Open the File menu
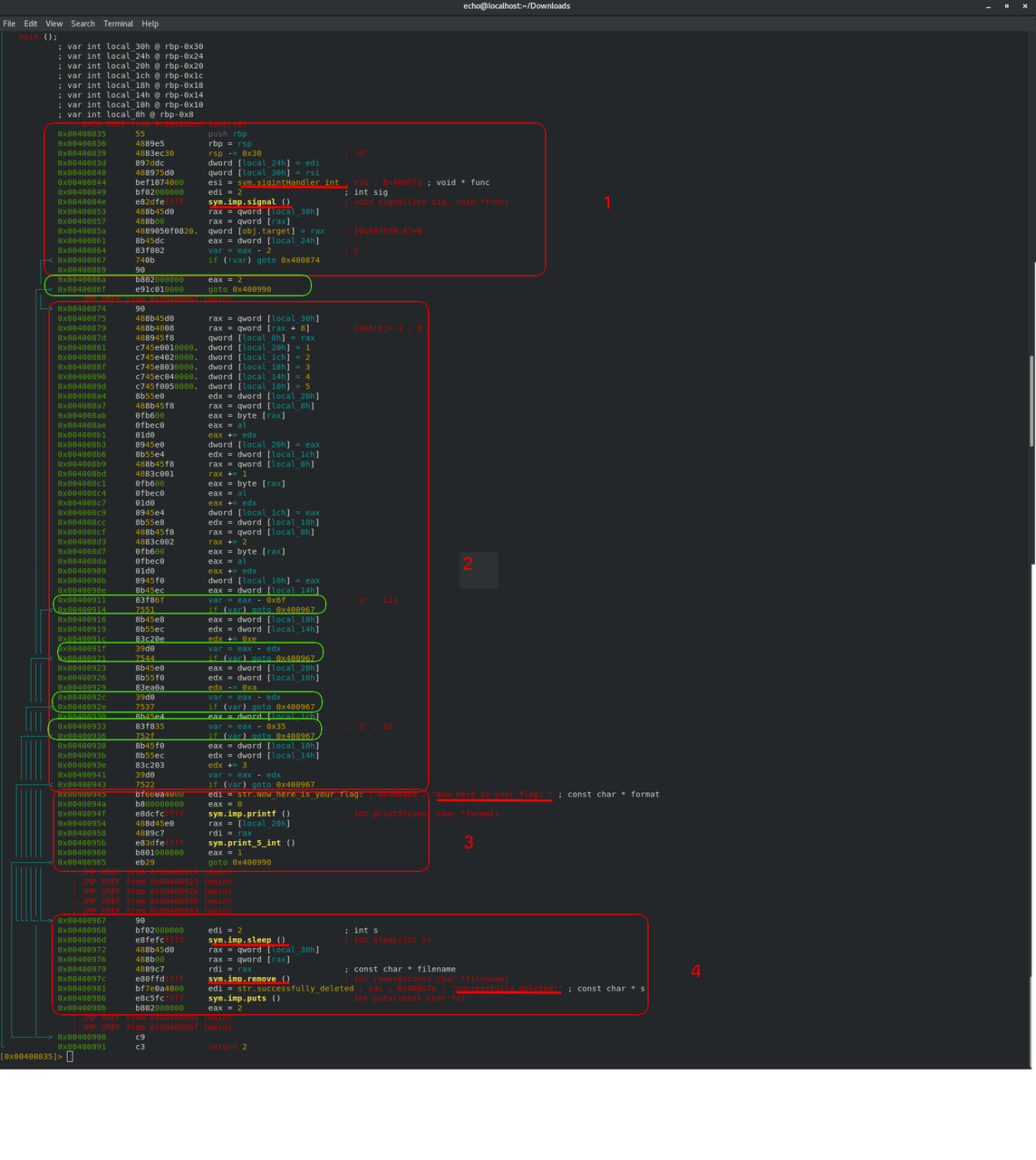 tap(9, 24)
